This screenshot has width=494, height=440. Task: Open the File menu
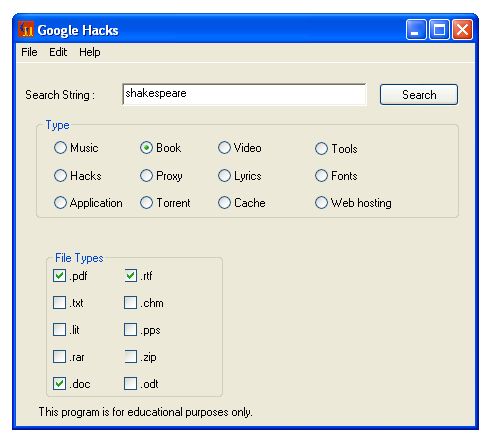[29, 52]
